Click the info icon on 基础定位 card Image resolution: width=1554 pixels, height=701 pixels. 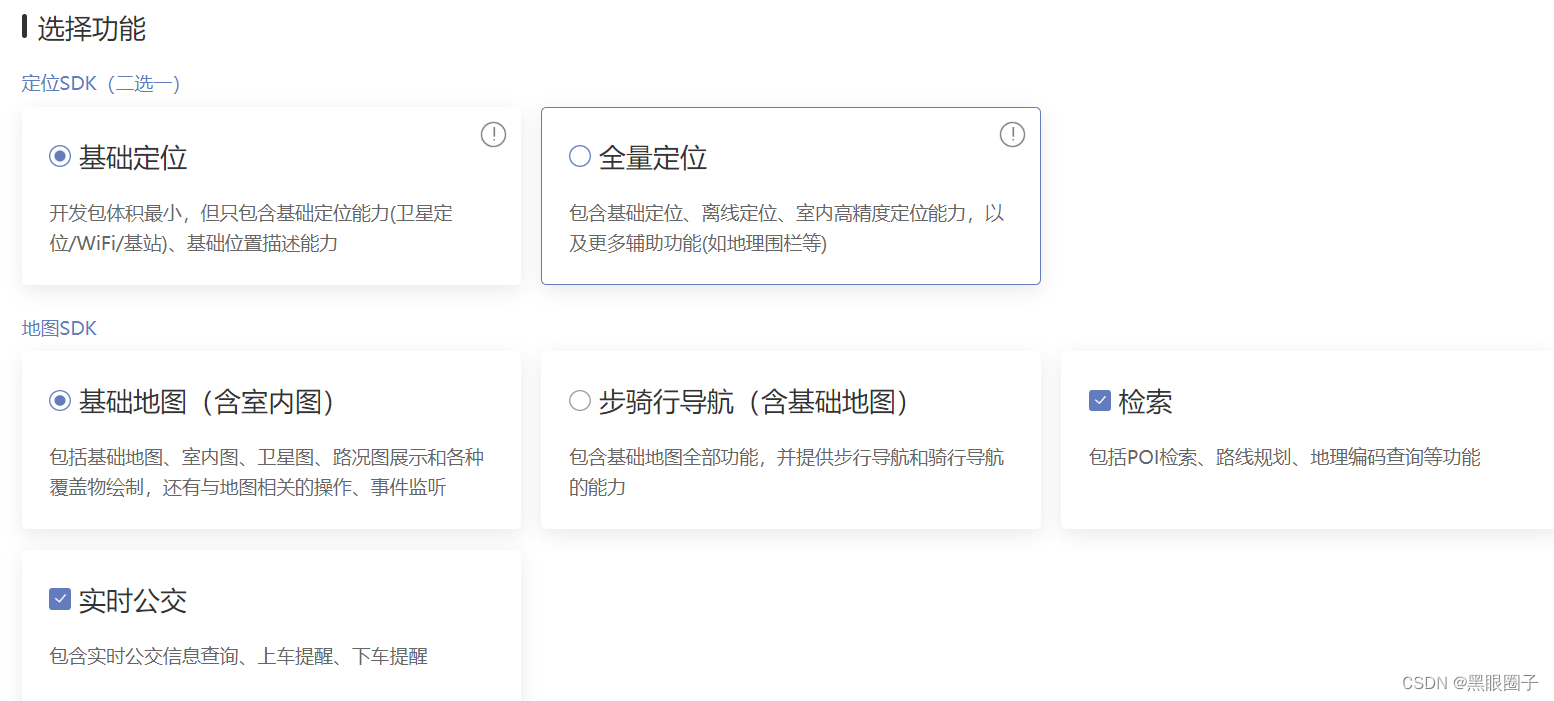(x=493, y=134)
